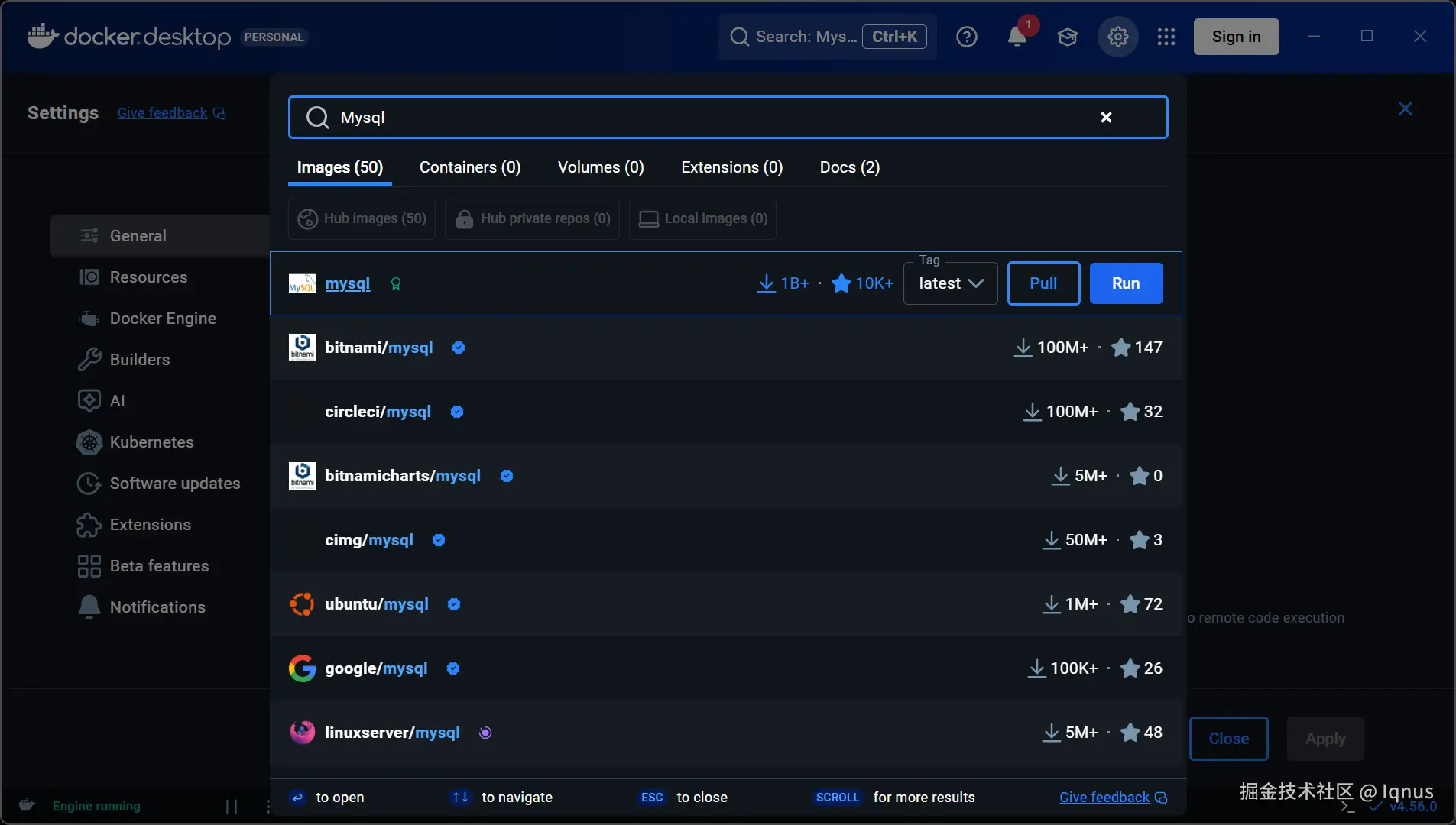Pull the mysql latest image

pyautogui.click(x=1043, y=283)
